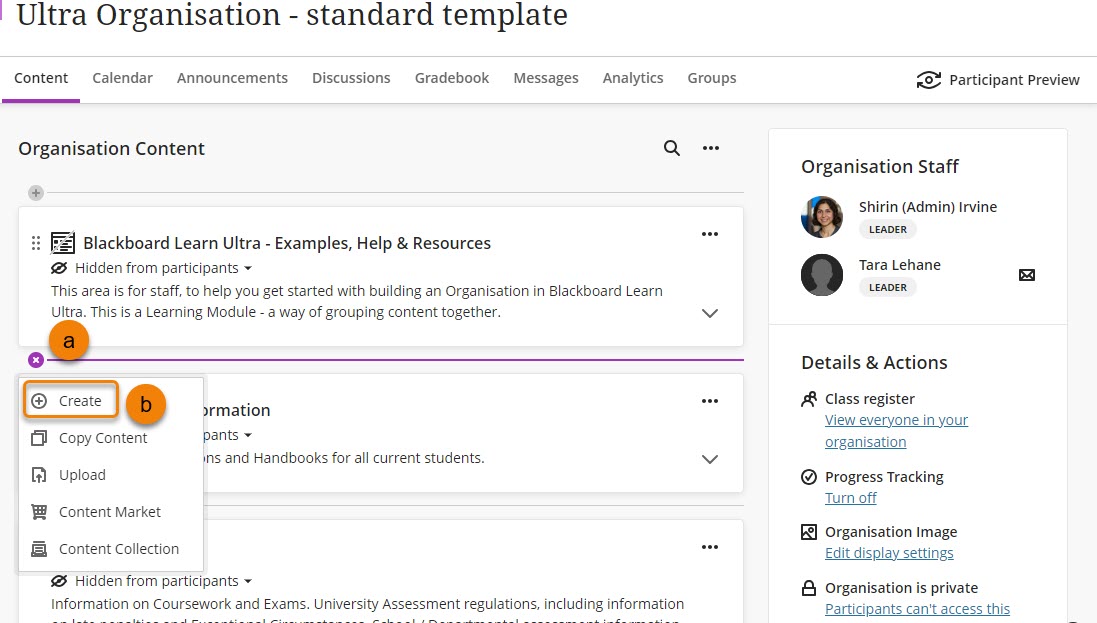Select Content Market from the menu

pyautogui.click(x=109, y=512)
